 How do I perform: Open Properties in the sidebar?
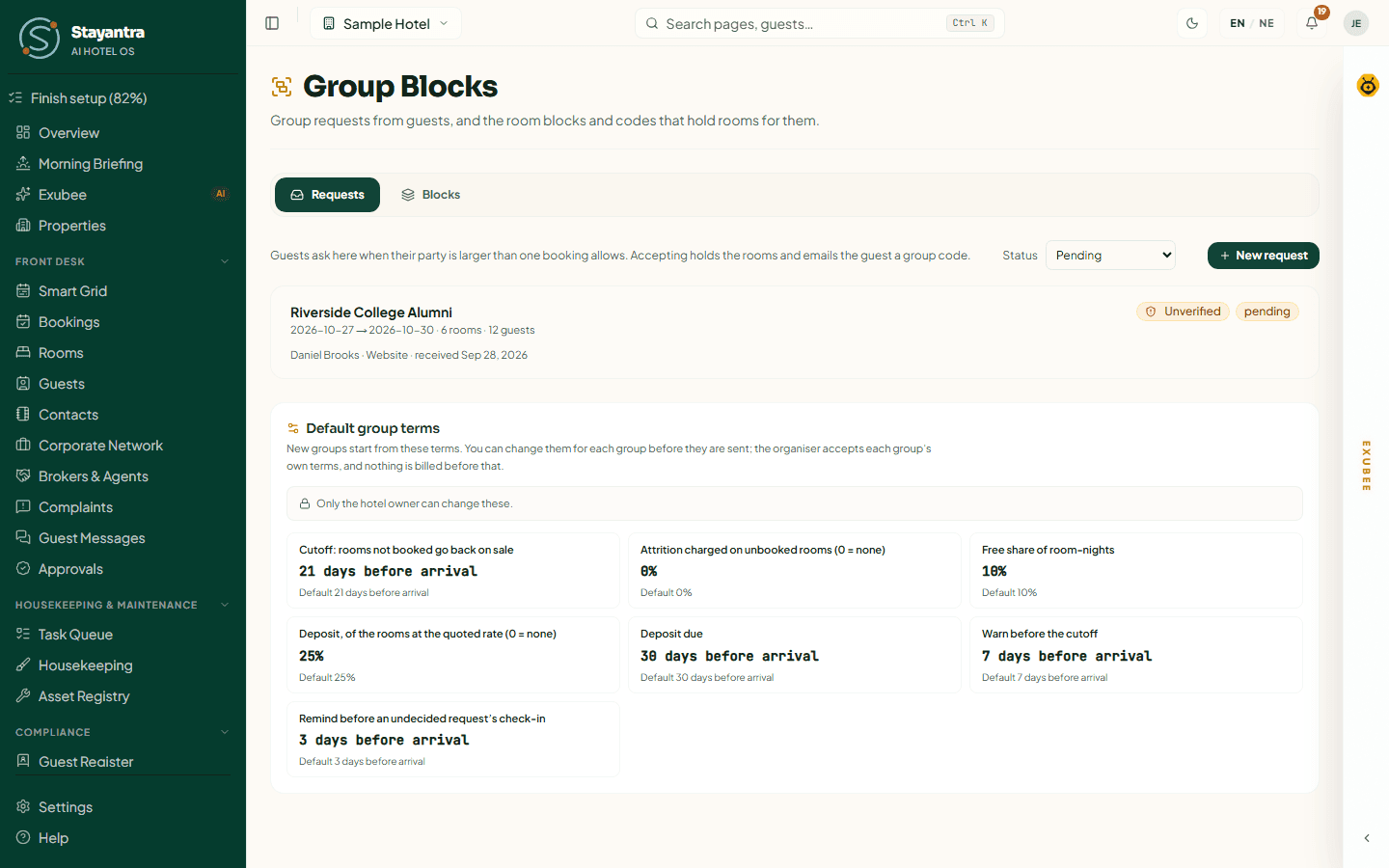[123, 226]
